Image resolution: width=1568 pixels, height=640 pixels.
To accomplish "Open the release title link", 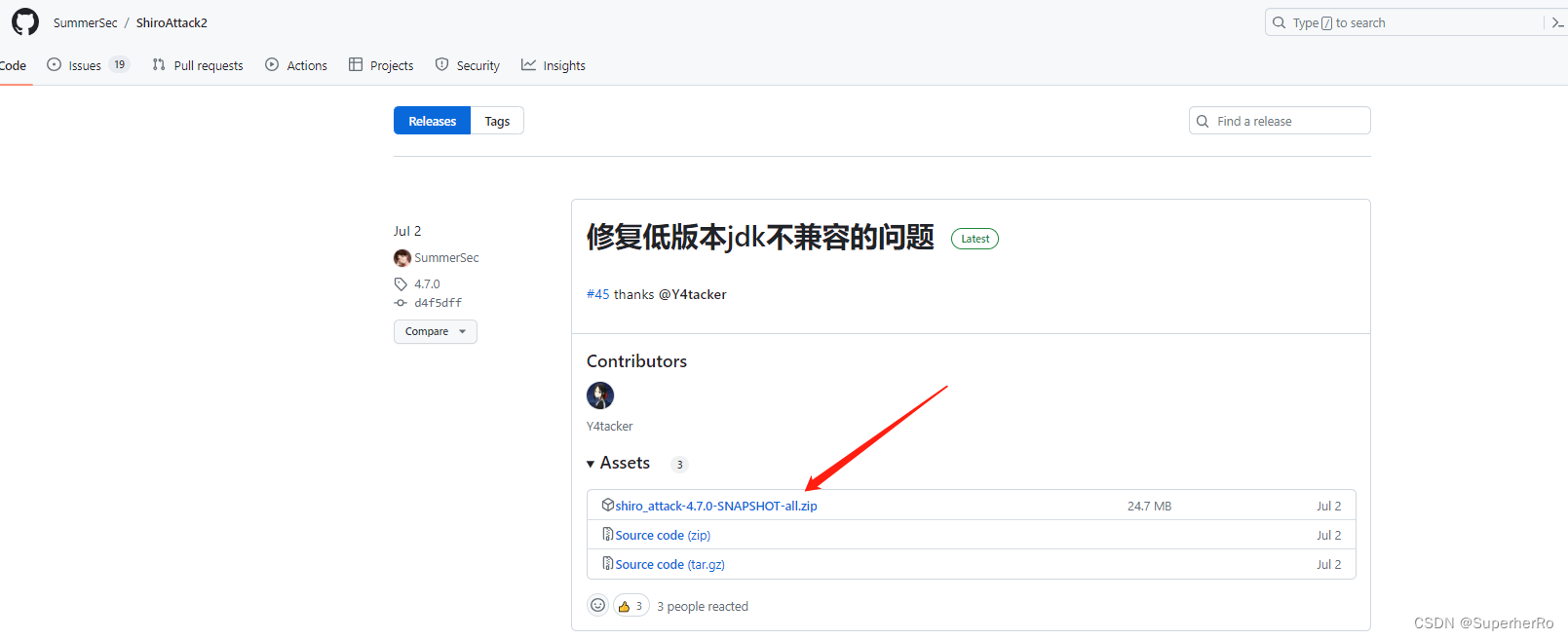I will (760, 237).
